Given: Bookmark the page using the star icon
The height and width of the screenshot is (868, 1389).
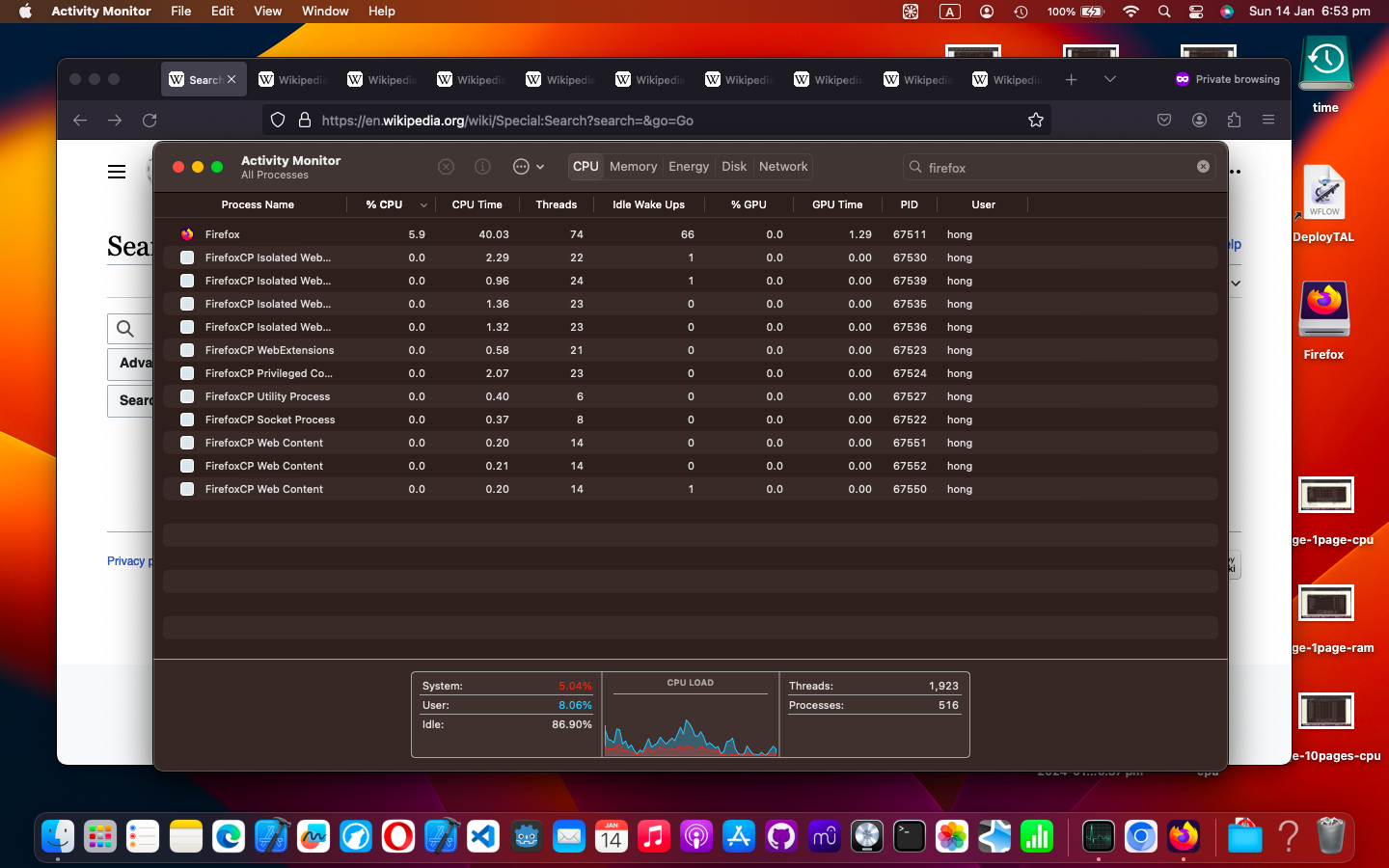Looking at the screenshot, I should (x=1036, y=120).
